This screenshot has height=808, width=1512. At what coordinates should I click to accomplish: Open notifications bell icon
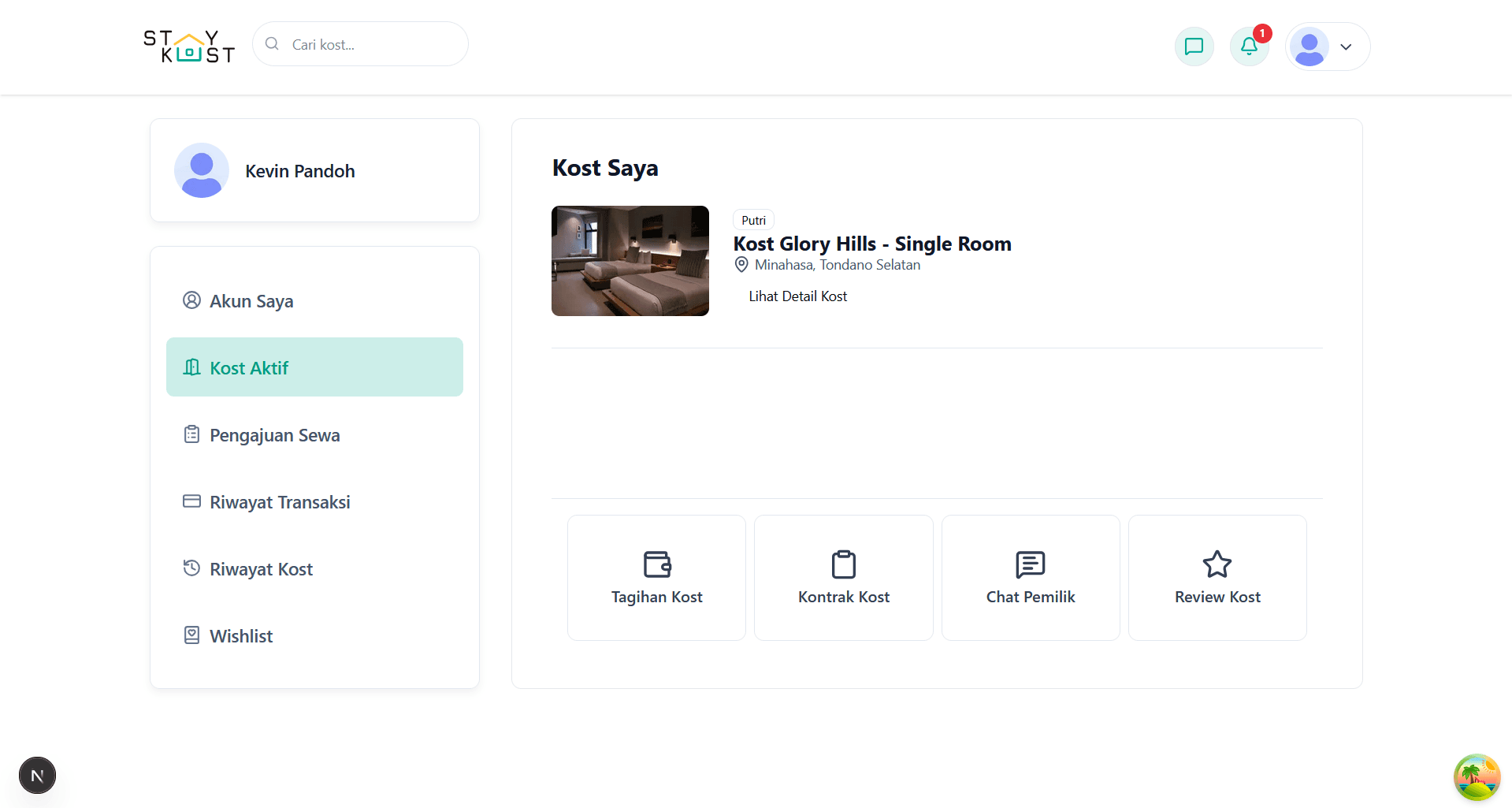[1250, 47]
